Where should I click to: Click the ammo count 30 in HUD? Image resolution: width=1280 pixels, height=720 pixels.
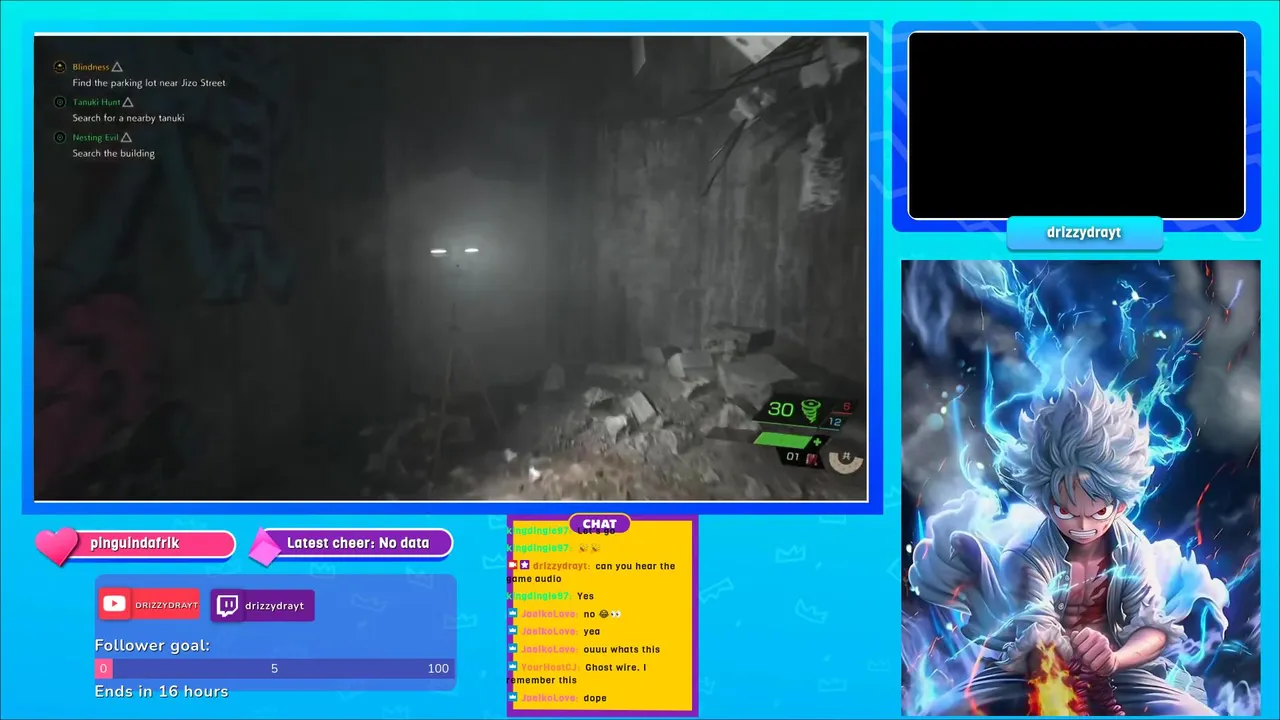pos(781,410)
